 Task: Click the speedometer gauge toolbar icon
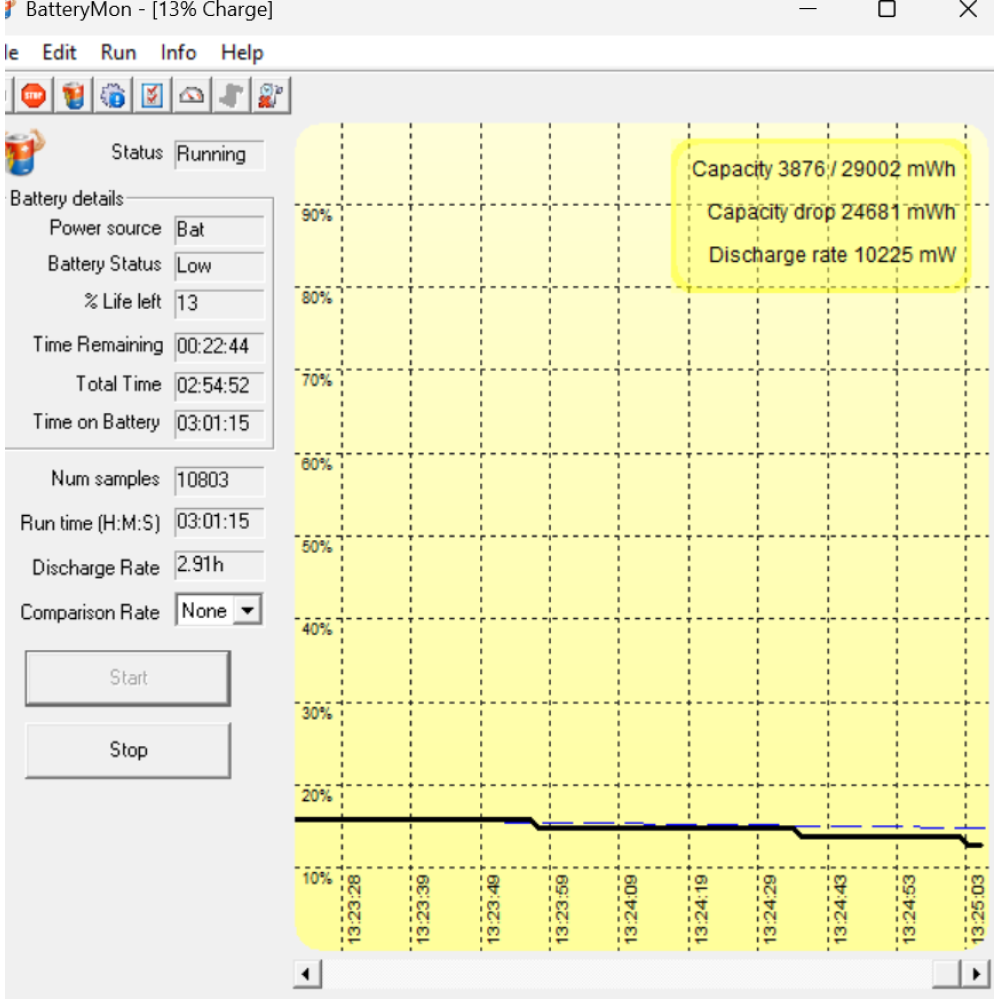(x=192, y=96)
